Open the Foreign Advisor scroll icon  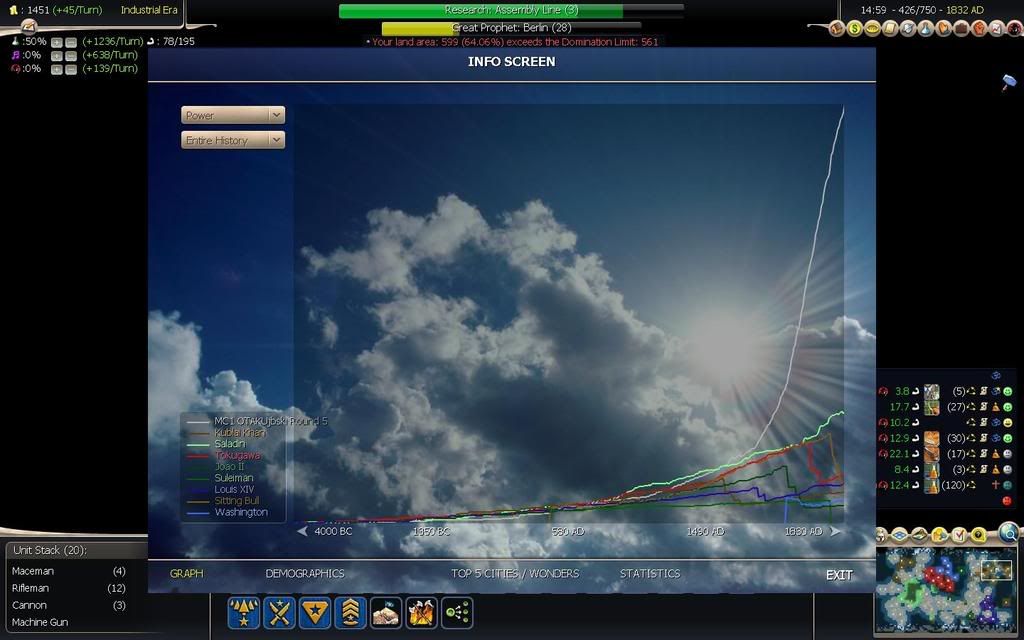[890, 29]
